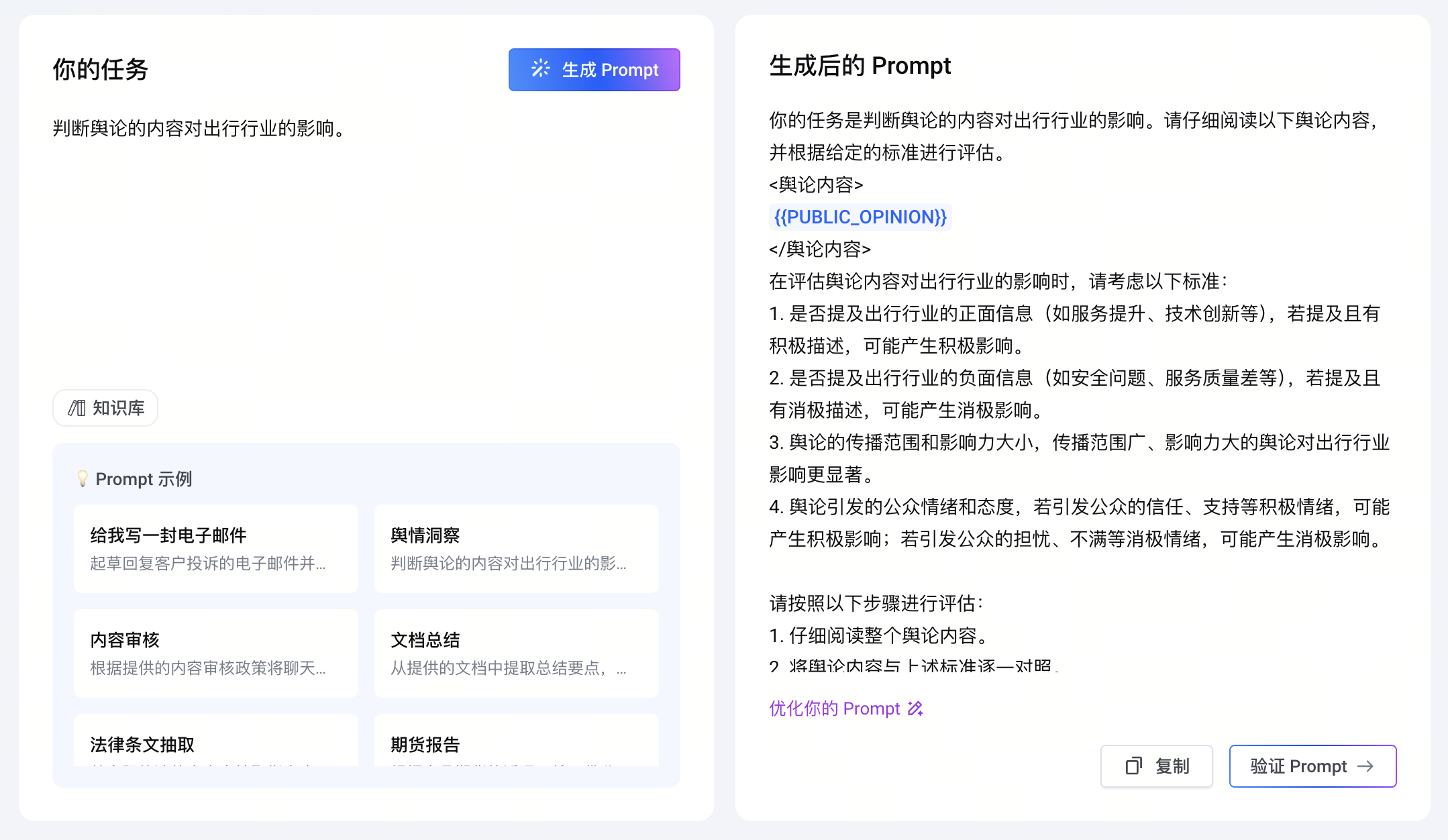Select the 舆情洞察 example card

pos(516,548)
